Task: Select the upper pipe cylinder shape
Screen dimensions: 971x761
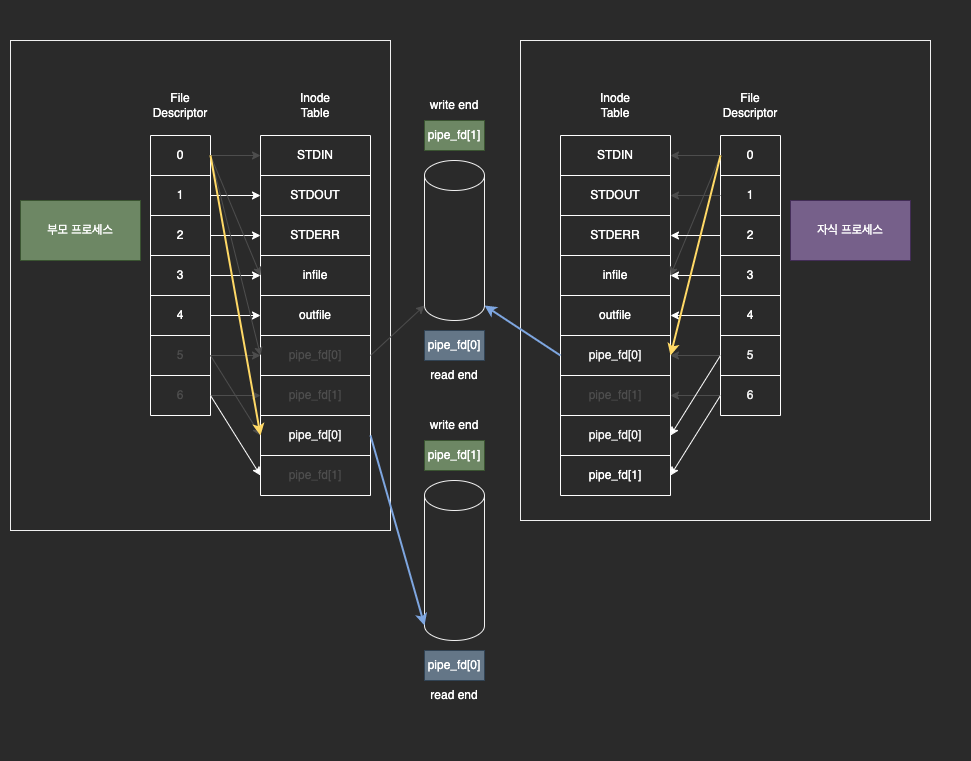Action: [x=454, y=240]
